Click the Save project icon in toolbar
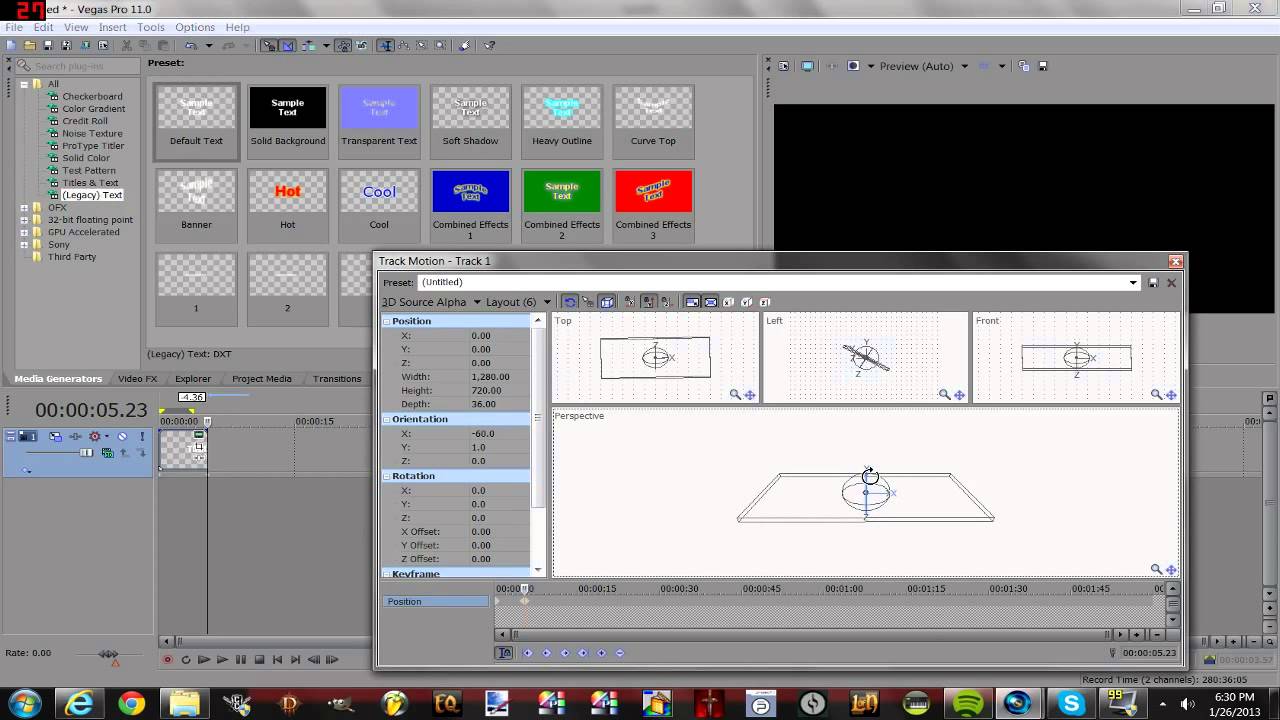The width and height of the screenshot is (1280, 720). coord(48,45)
